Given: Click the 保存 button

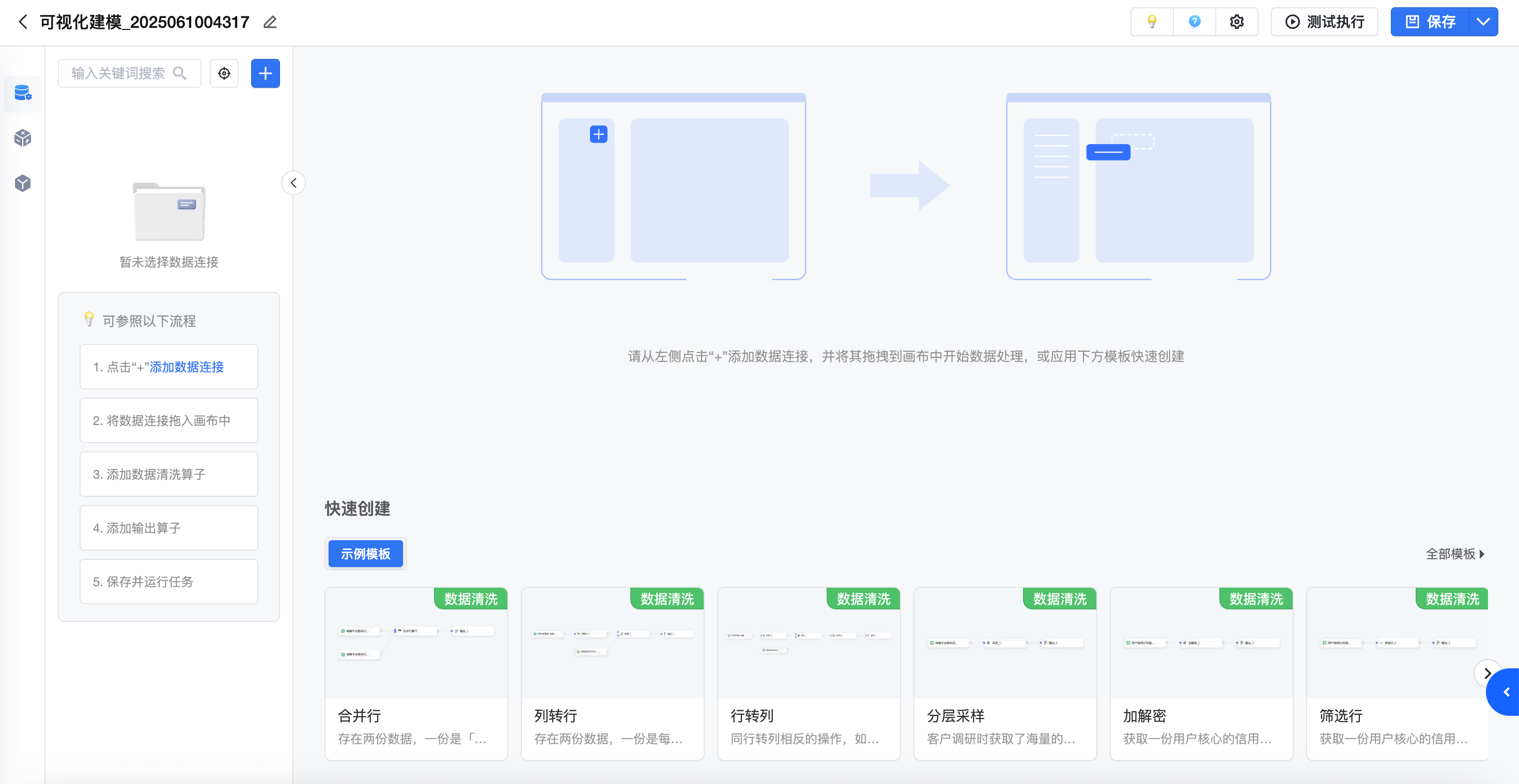Looking at the screenshot, I should 1430,22.
